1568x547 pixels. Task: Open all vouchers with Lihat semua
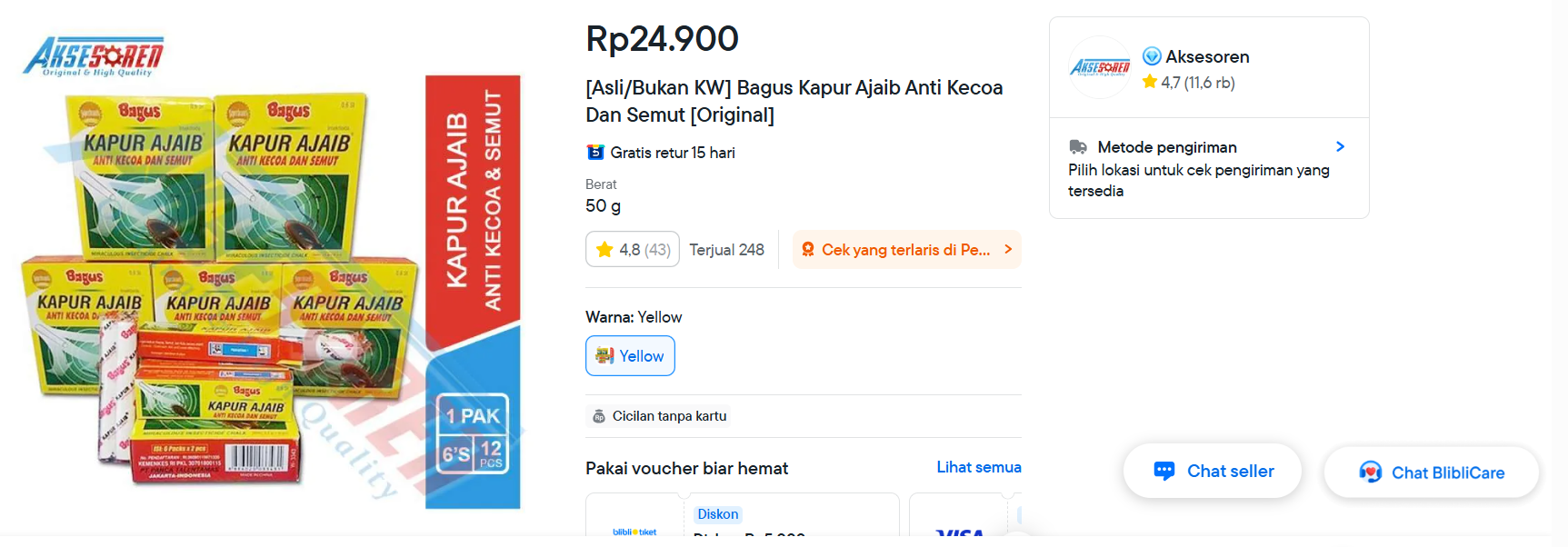pyautogui.click(x=978, y=466)
